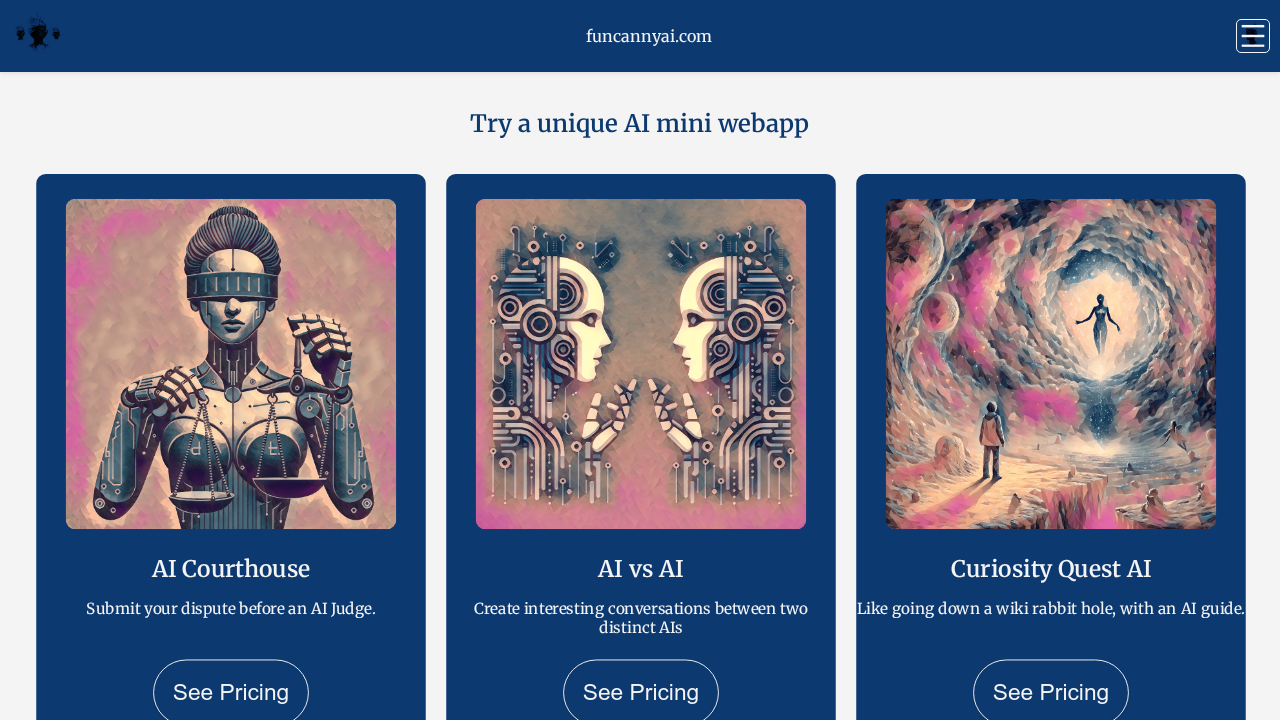Image resolution: width=1280 pixels, height=720 pixels.
Task: Click the floating figure in vortex artwork
Action: tap(1099, 322)
